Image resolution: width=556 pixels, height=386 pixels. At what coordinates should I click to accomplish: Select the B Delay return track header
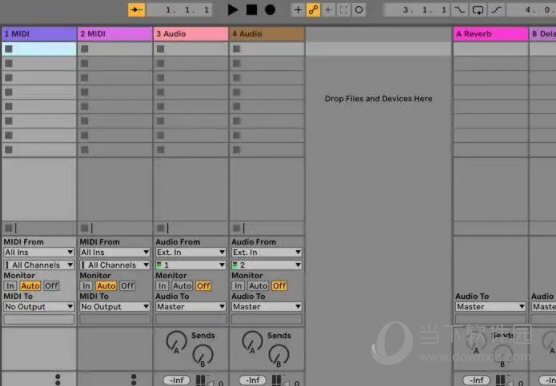point(543,34)
